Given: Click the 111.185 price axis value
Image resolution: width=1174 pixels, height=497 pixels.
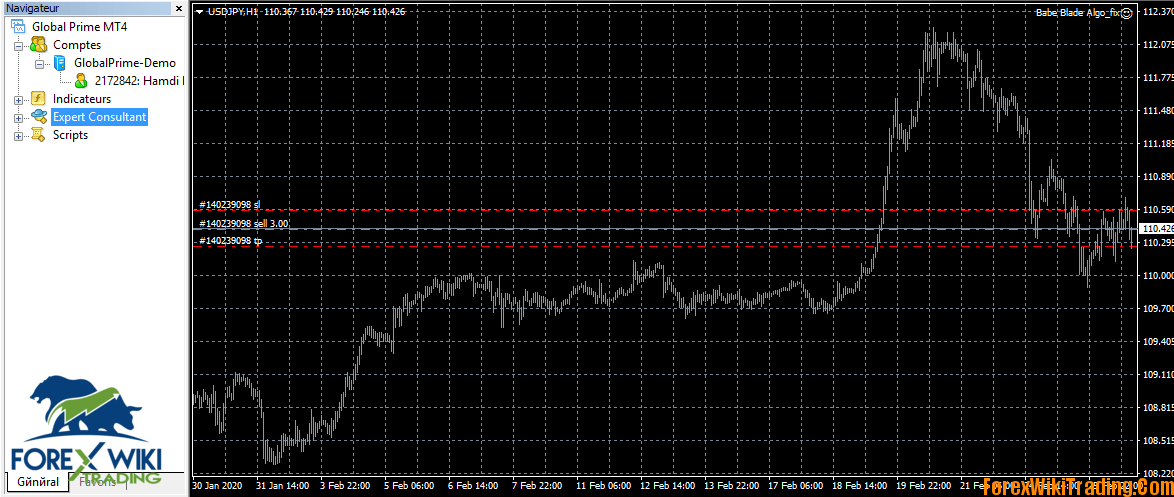Looking at the screenshot, I should click(1158, 144).
